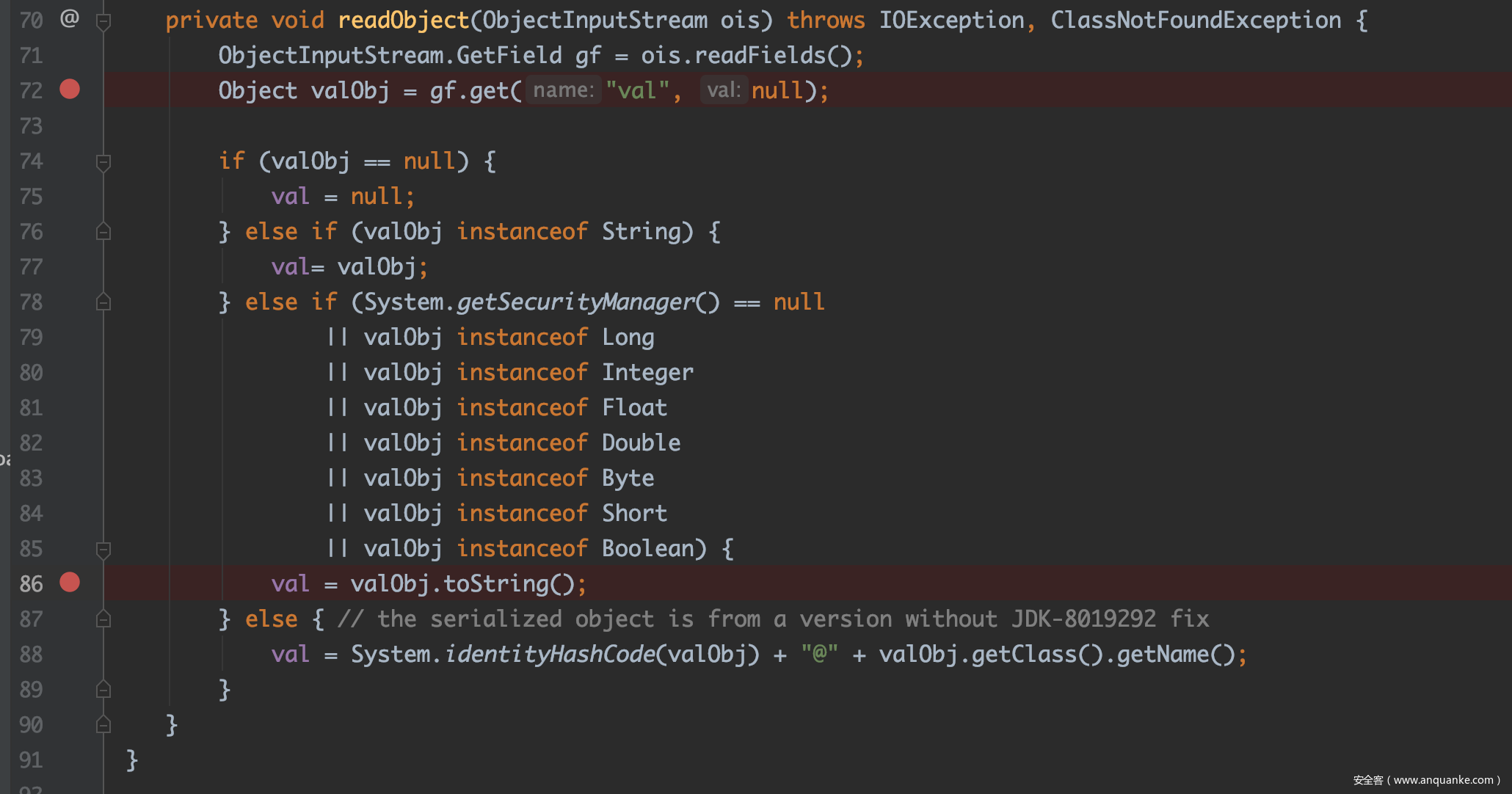Screen dimensions: 1512x794
Task: Click the fold end marker on line 89
Action: (x=103, y=690)
